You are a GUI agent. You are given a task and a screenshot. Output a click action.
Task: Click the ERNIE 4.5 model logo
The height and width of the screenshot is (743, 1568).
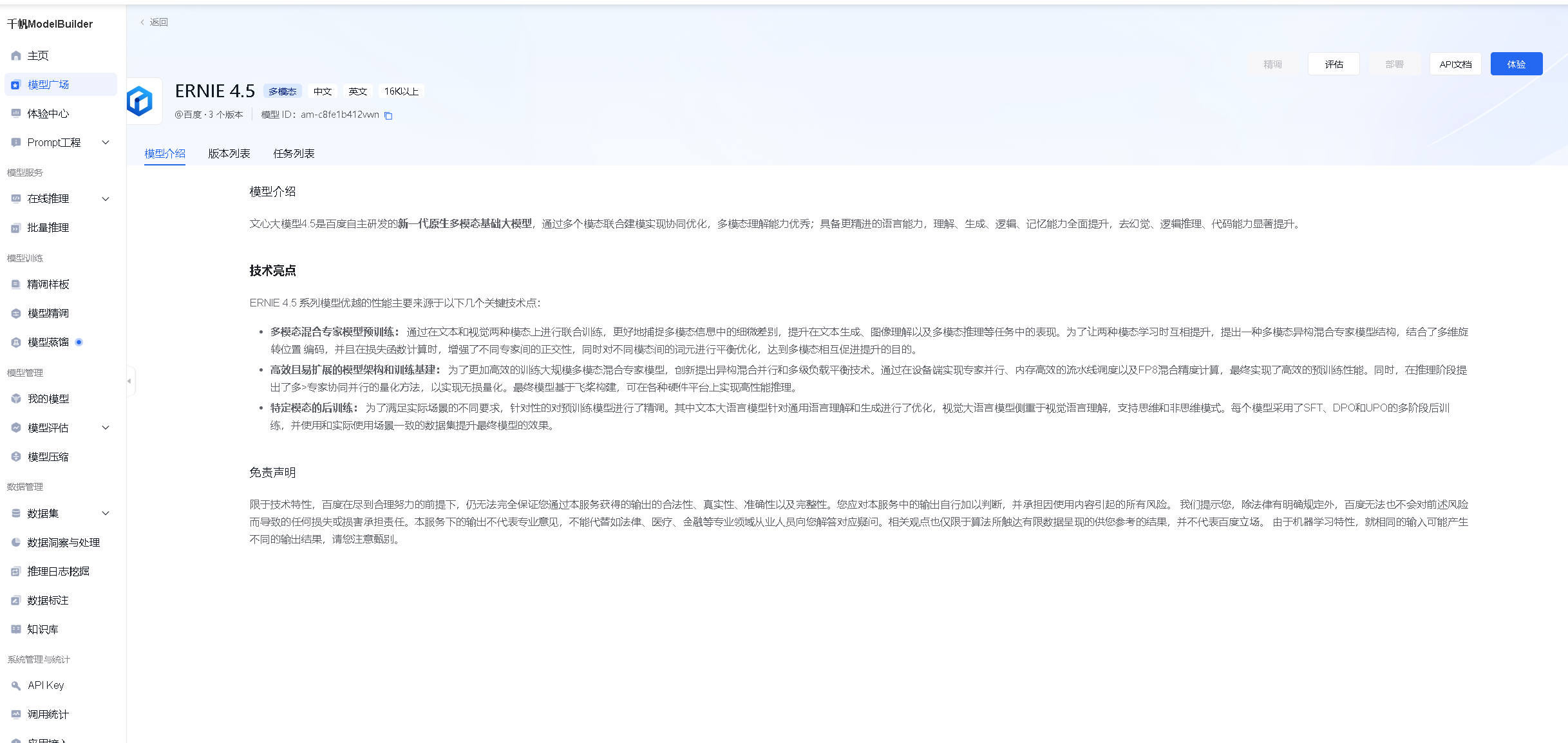click(x=140, y=101)
